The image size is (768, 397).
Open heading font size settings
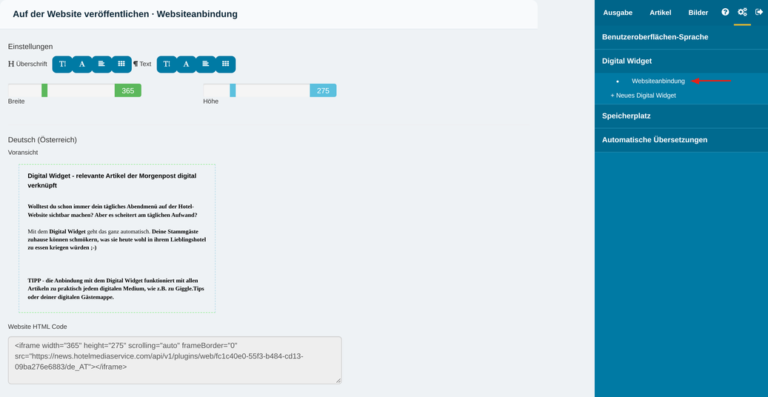point(62,64)
